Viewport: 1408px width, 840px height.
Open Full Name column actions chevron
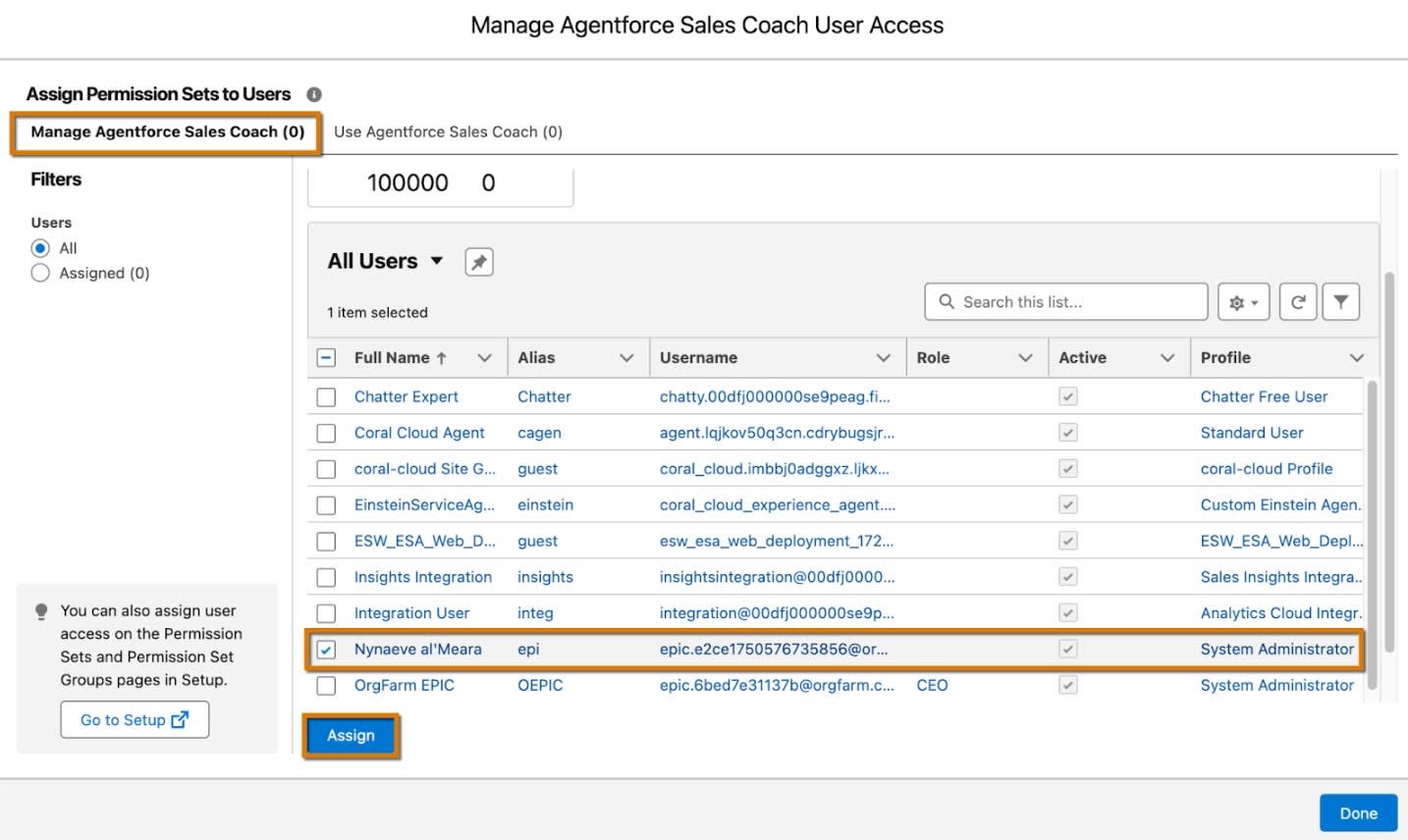(x=484, y=358)
